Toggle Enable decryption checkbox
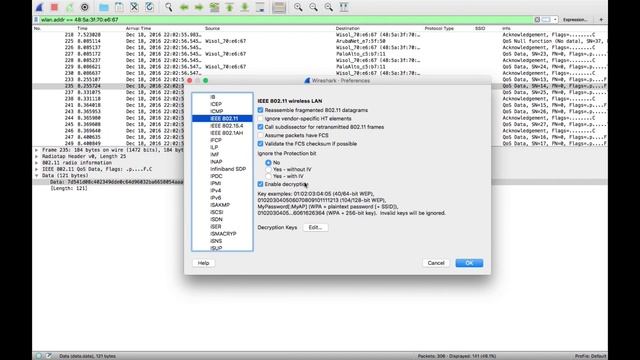 coord(260,184)
